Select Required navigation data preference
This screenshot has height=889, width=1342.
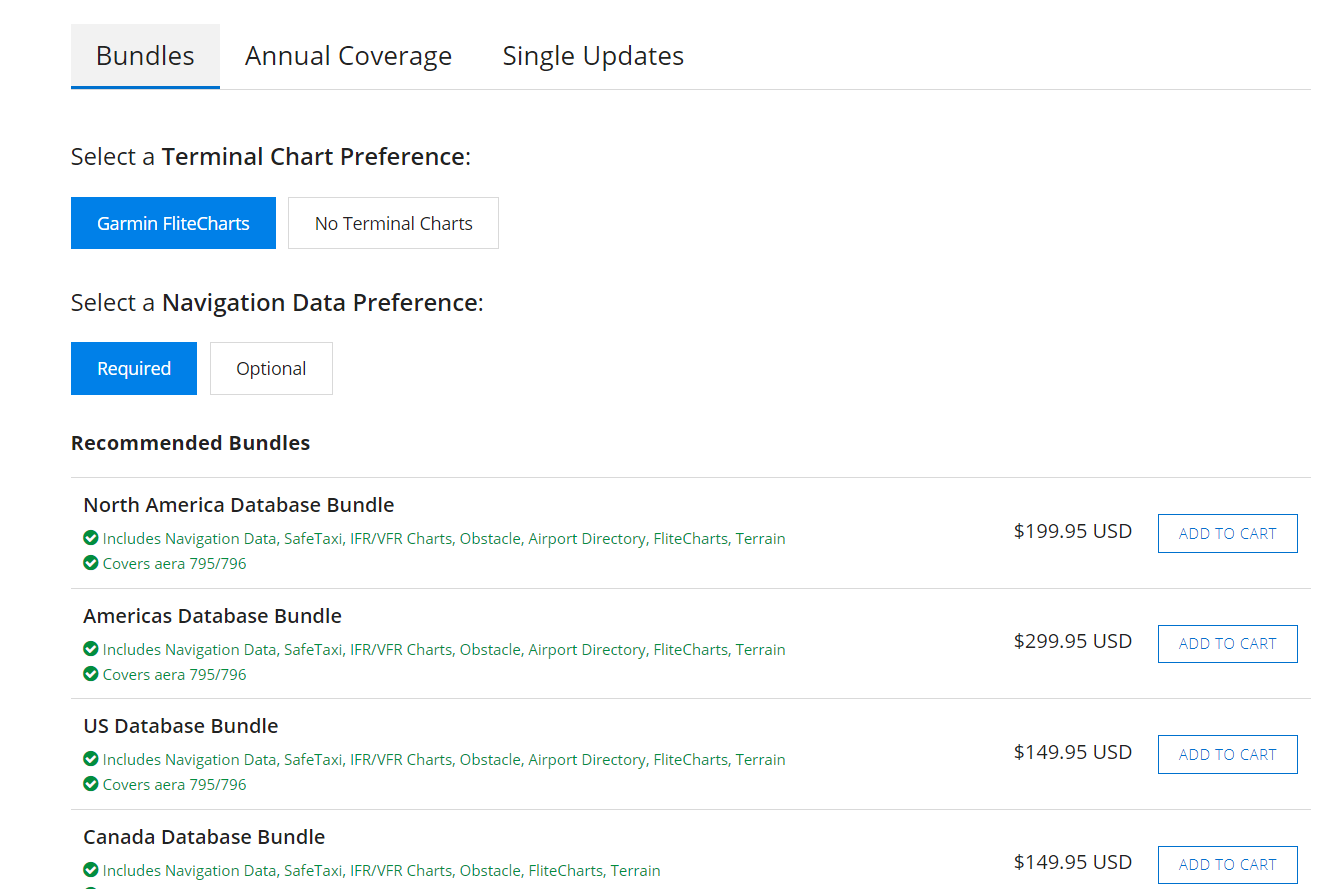[134, 369]
